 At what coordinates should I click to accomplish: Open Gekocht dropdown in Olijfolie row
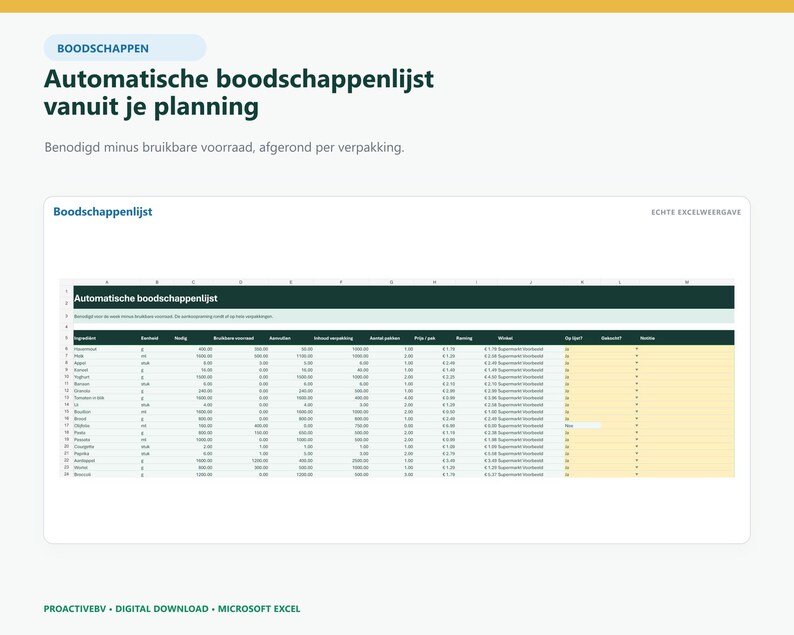[637, 426]
